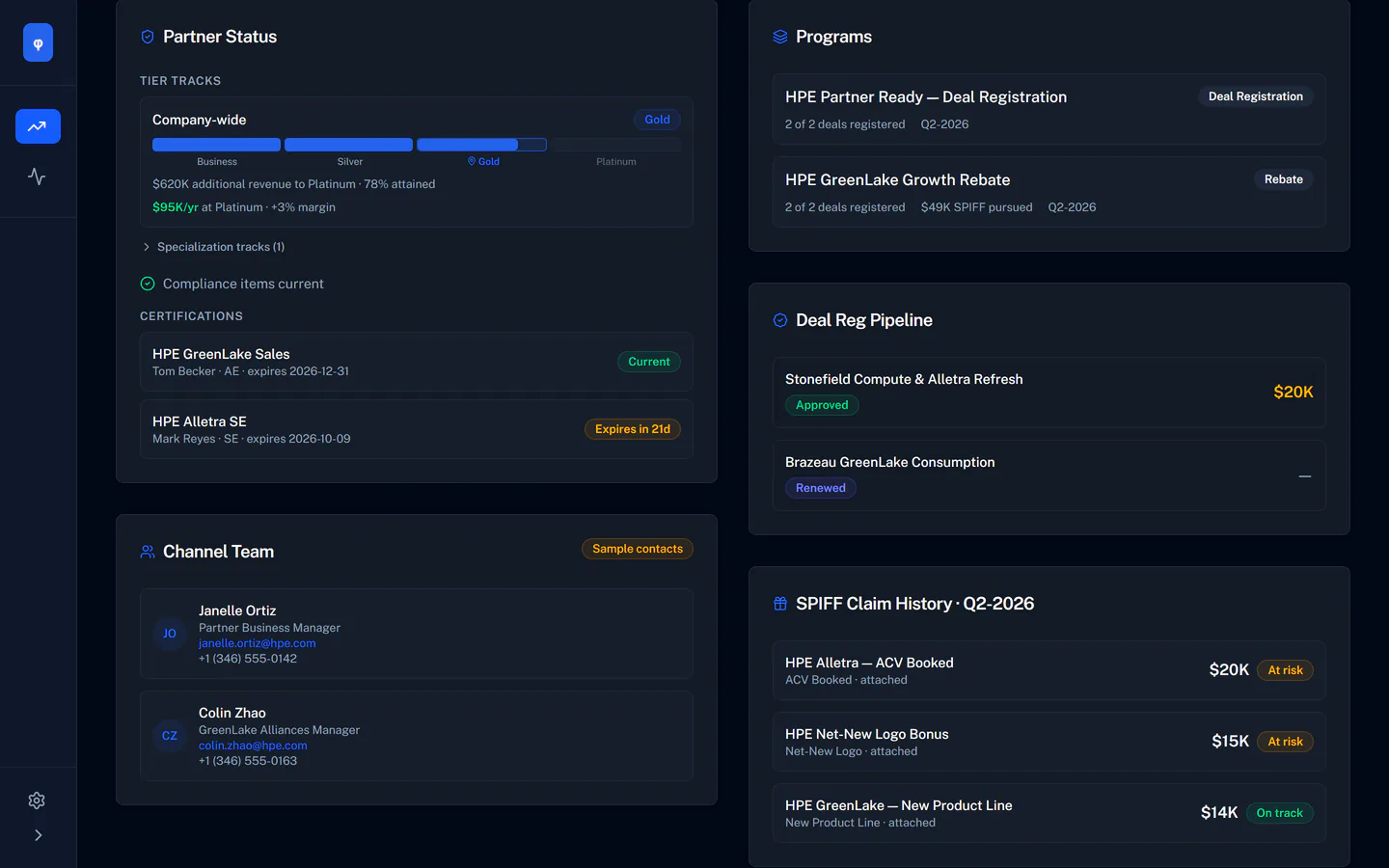This screenshot has height=868, width=1389.
Task: Email colin.zhao@hpe.com link
Action: pyautogui.click(x=253, y=746)
